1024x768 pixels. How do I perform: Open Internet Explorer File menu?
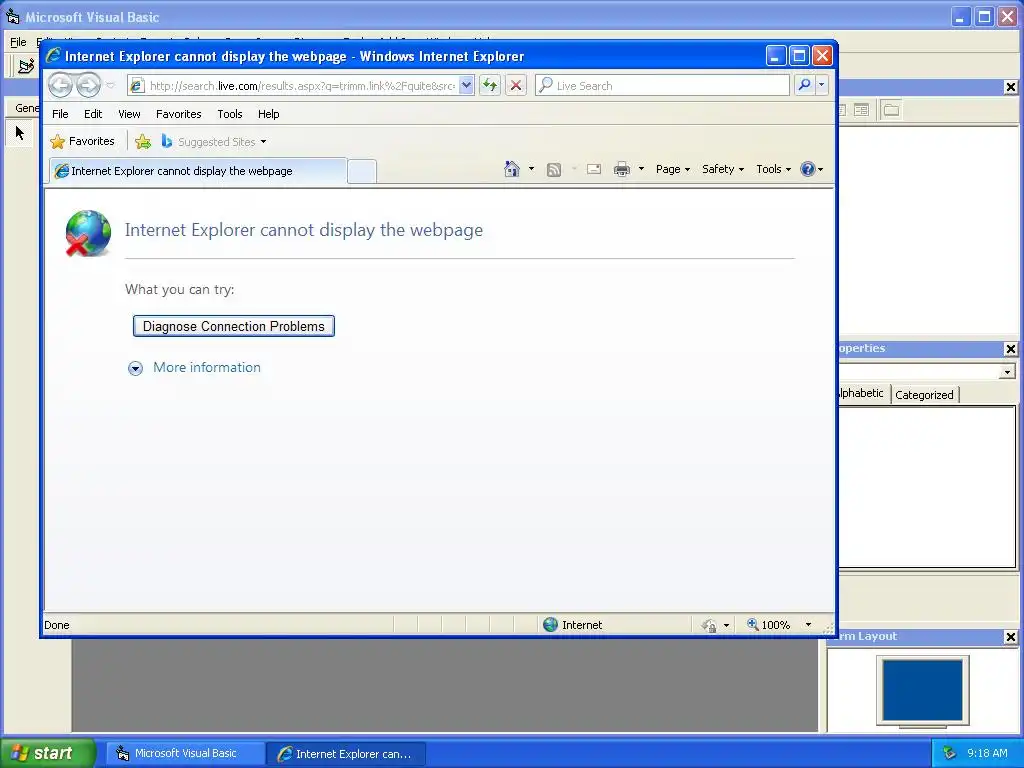click(x=60, y=114)
